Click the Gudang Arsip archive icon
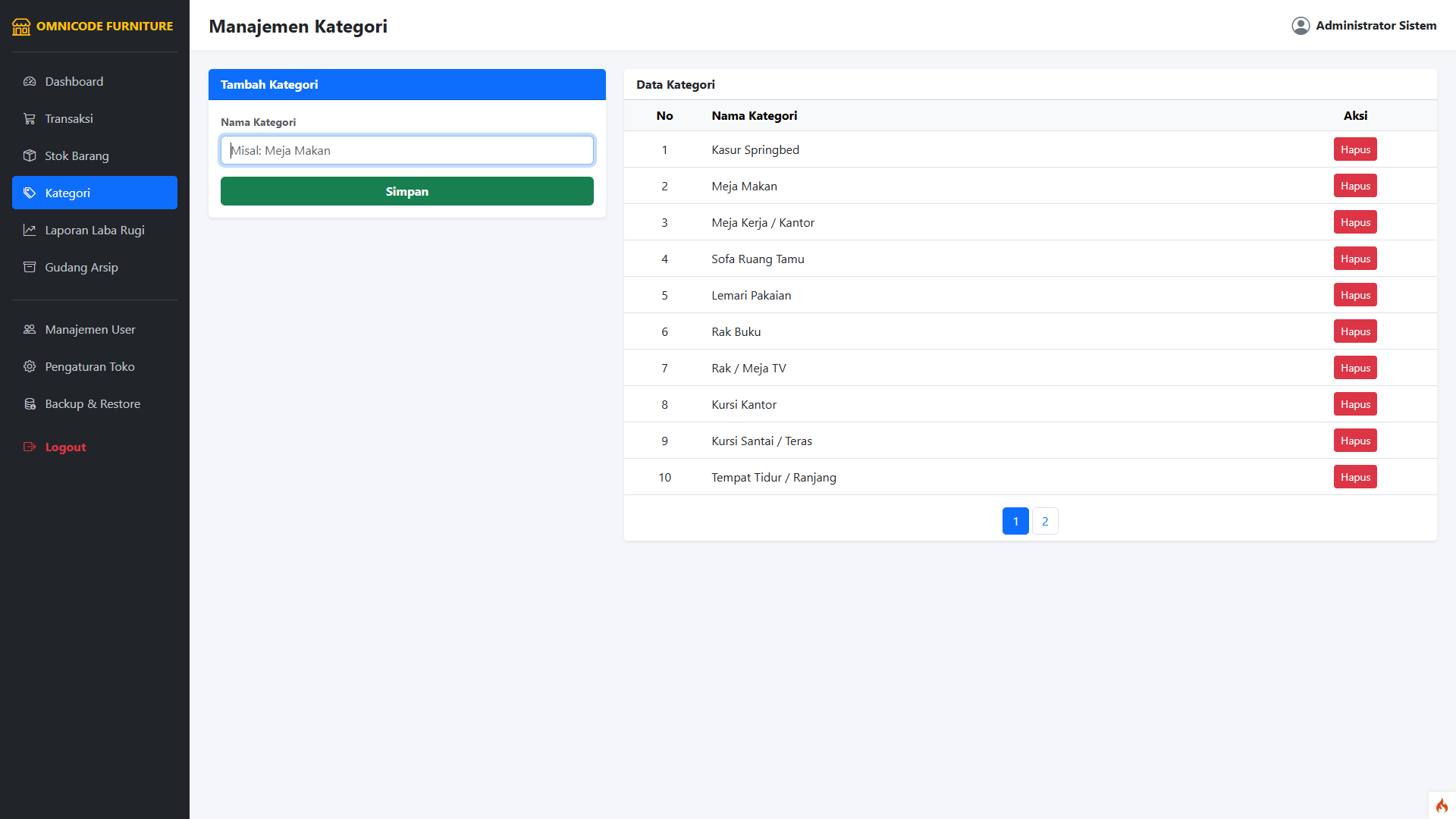 [30, 267]
